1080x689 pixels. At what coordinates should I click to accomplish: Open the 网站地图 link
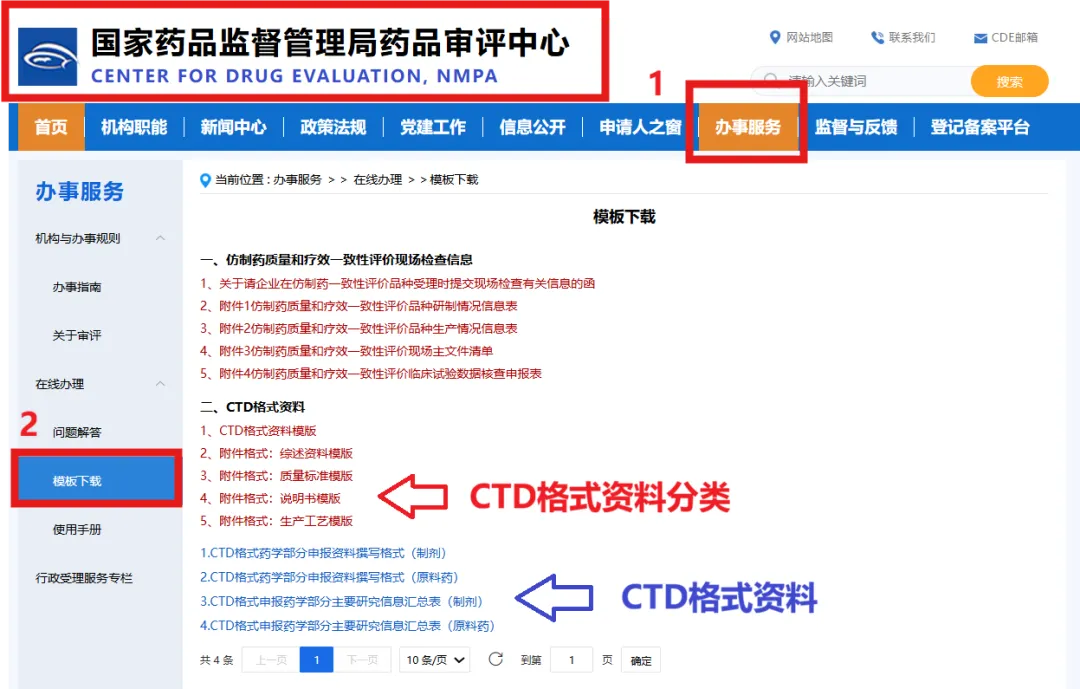[x=810, y=37]
